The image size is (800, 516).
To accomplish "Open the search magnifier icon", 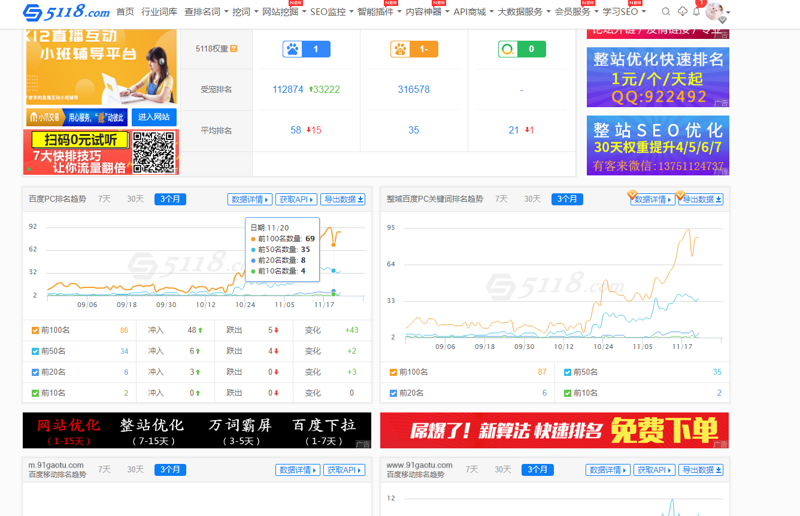I will click(666, 11).
